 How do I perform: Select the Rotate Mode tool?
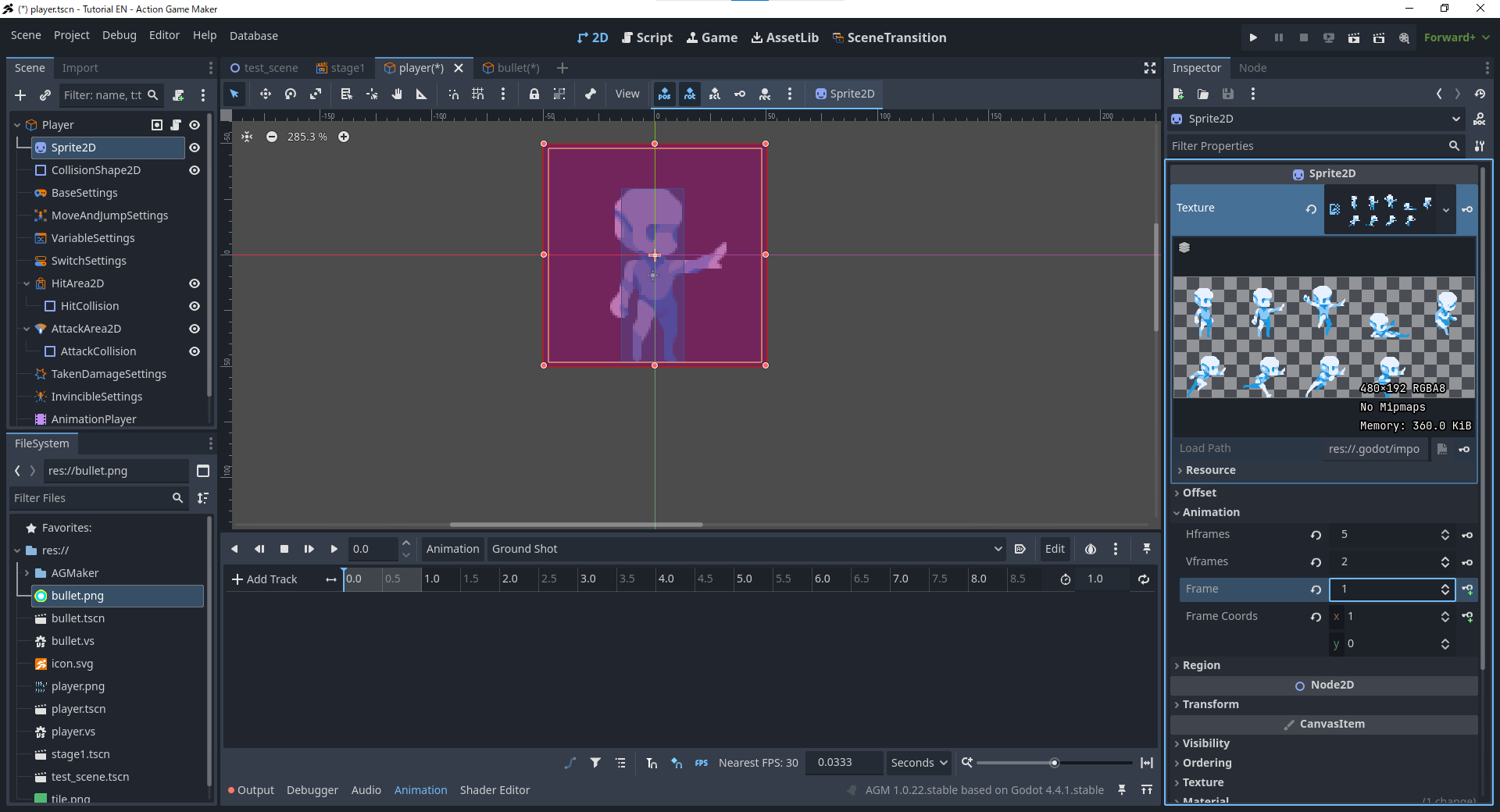291,94
